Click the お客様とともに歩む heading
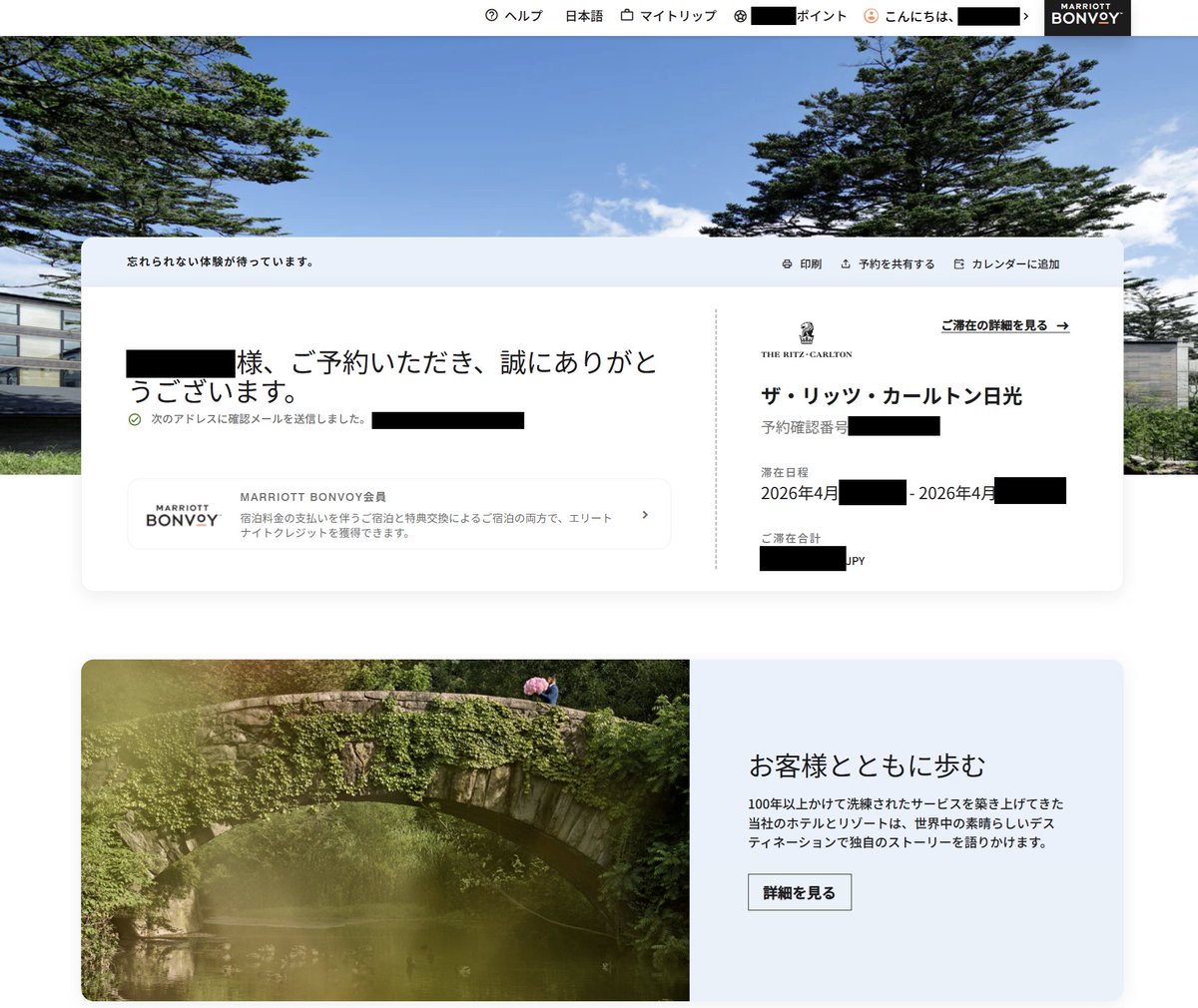1198x1008 pixels. pyautogui.click(x=867, y=765)
